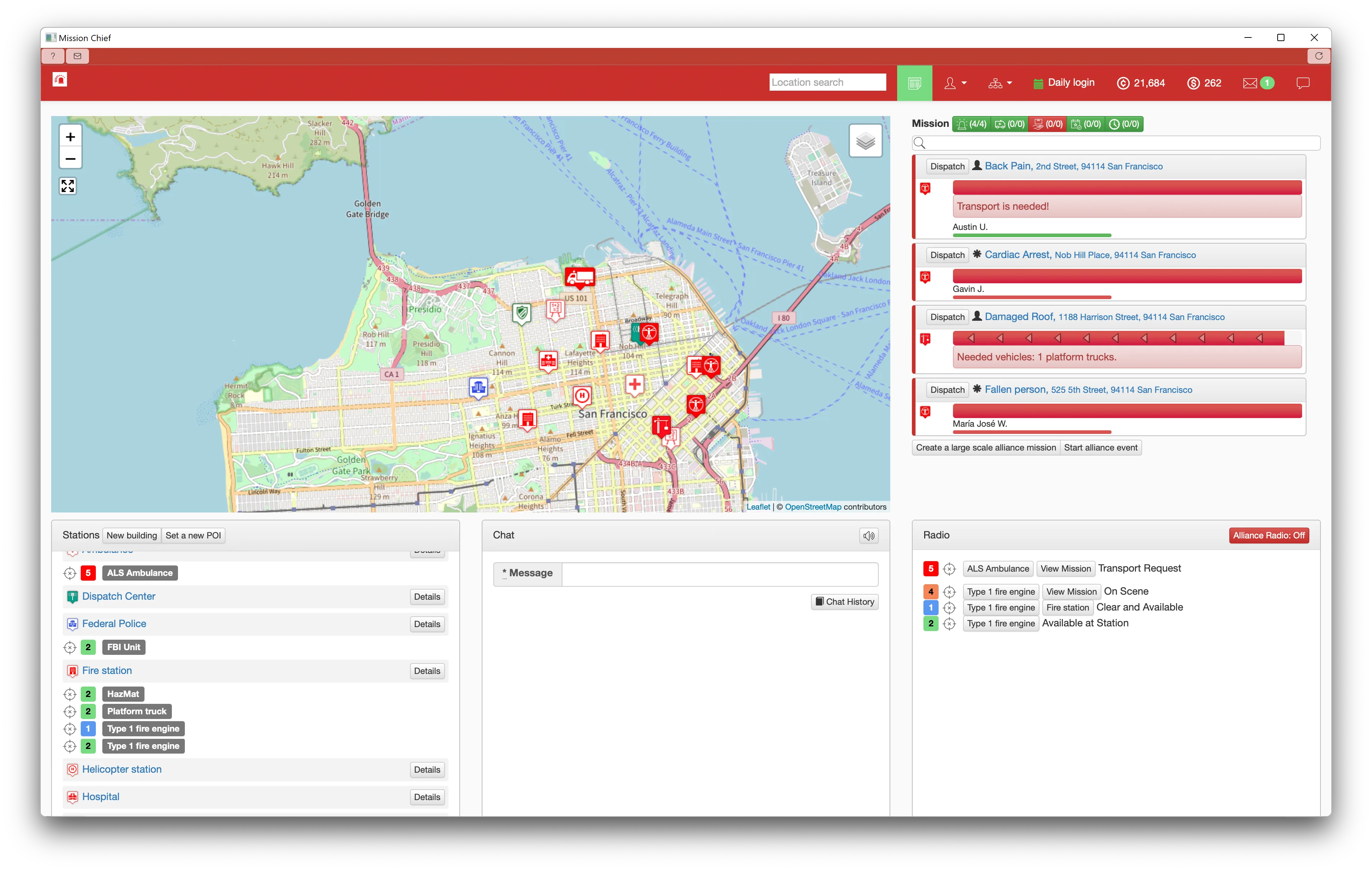Image resolution: width=1372 pixels, height=870 pixels.
Task: Locate the FBI Unit via crosshair icon
Action: (x=70, y=647)
